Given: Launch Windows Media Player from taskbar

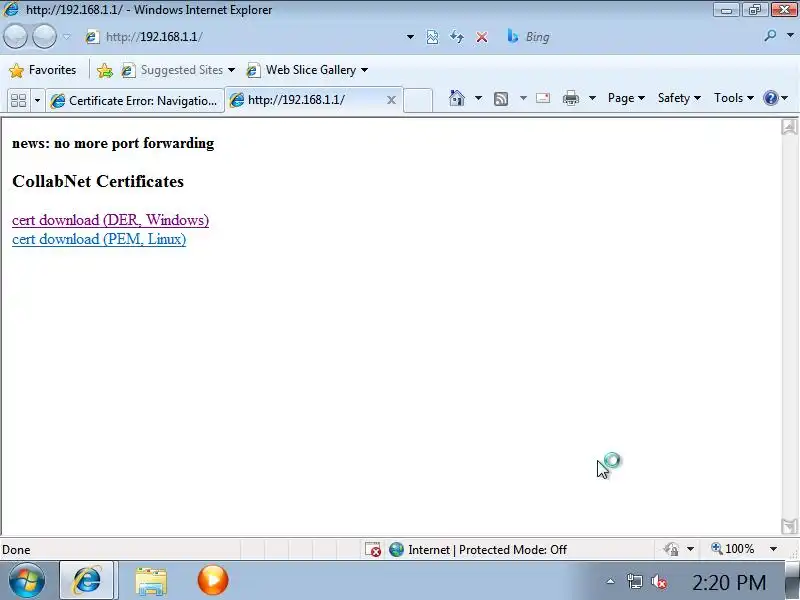Looking at the screenshot, I should click(x=213, y=580).
